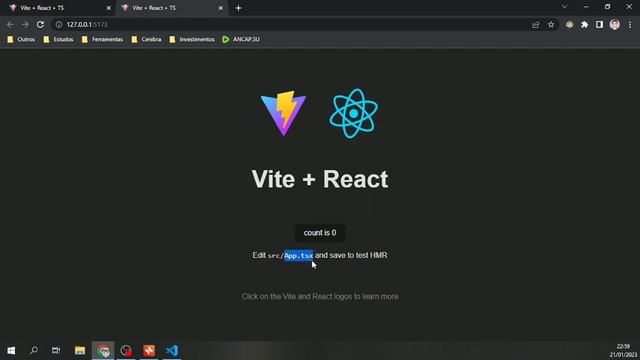Click the 'Vite + React' heading
Screen dimensions: 640x360
tap(320, 179)
